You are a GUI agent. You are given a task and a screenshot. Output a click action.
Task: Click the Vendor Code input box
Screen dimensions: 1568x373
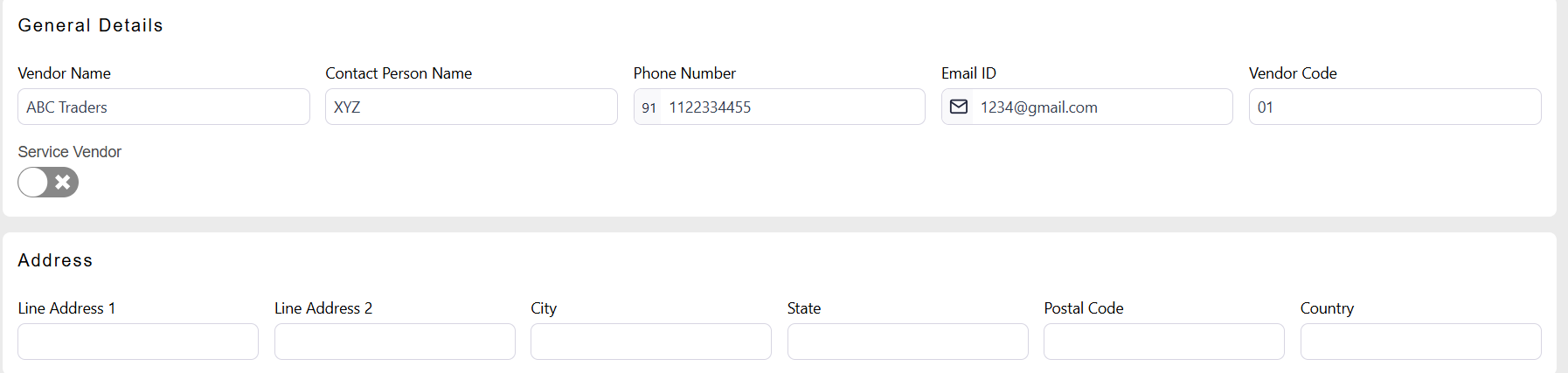click(x=1394, y=107)
